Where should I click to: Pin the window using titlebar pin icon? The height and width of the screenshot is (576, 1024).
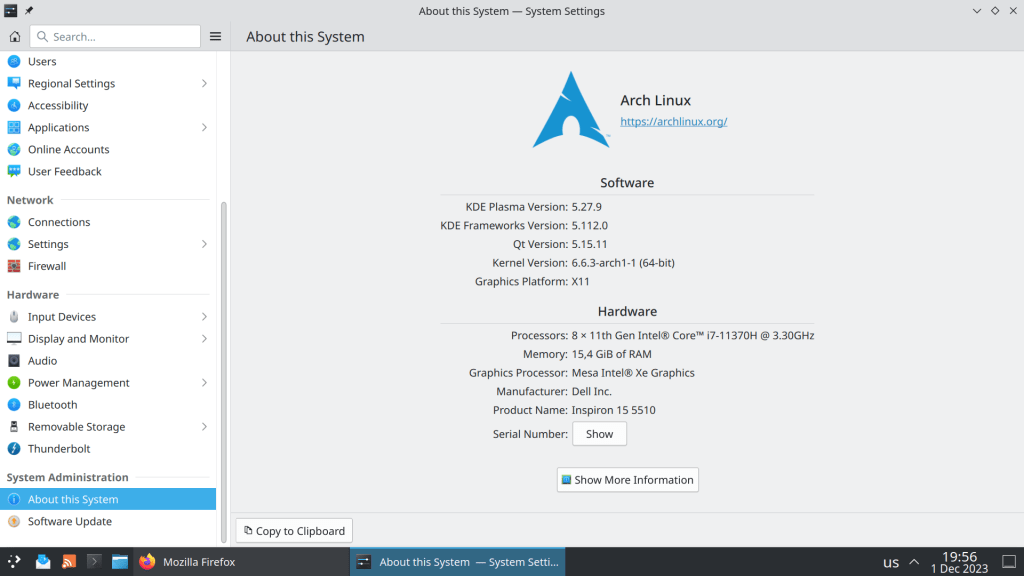[x=29, y=11]
